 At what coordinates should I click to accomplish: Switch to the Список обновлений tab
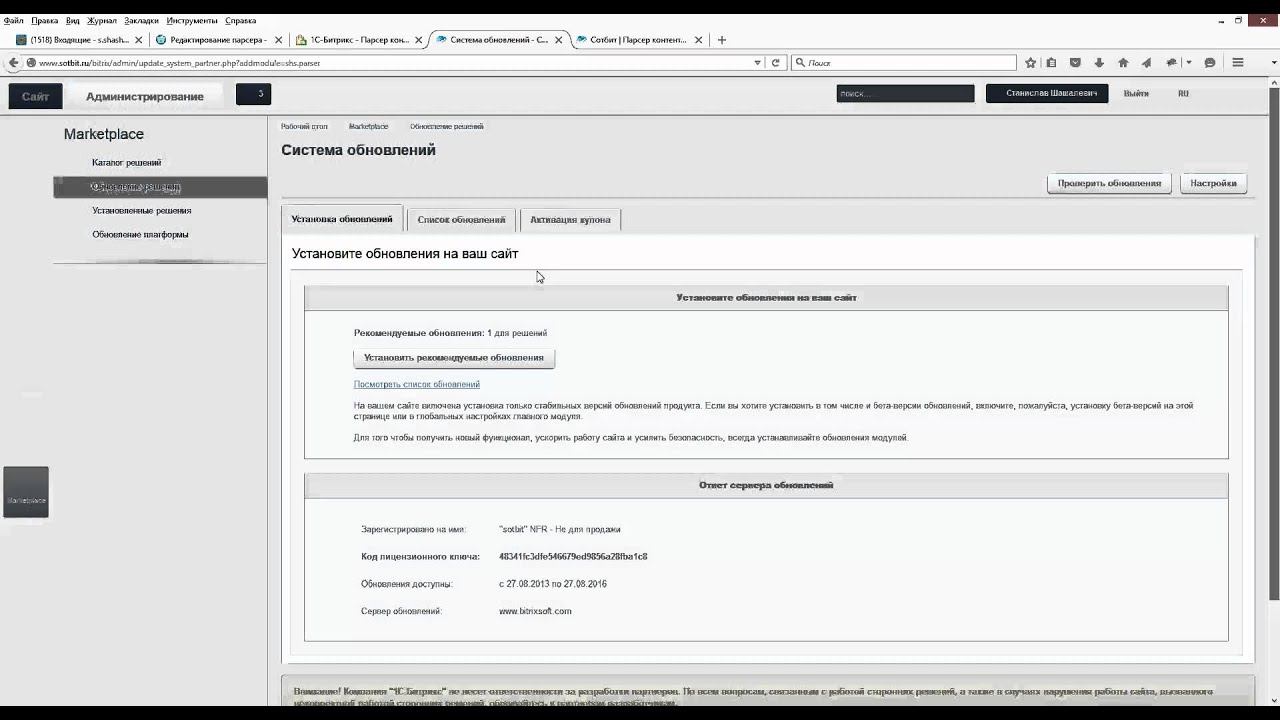[461, 219]
